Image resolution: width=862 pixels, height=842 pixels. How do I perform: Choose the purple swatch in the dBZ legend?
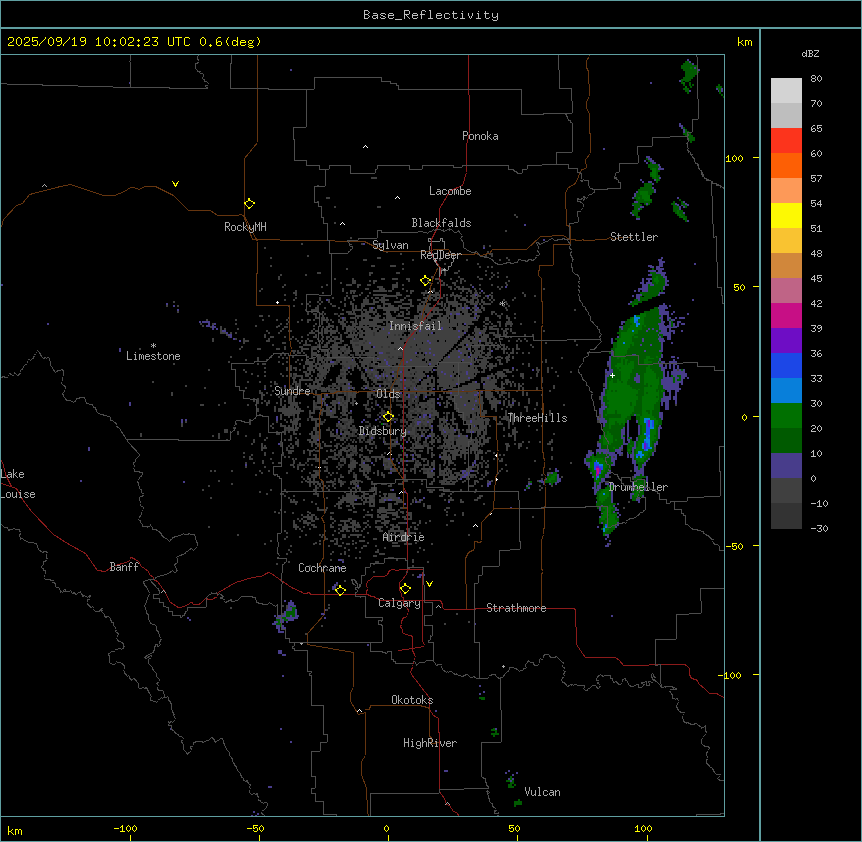[x=786, y=340]
